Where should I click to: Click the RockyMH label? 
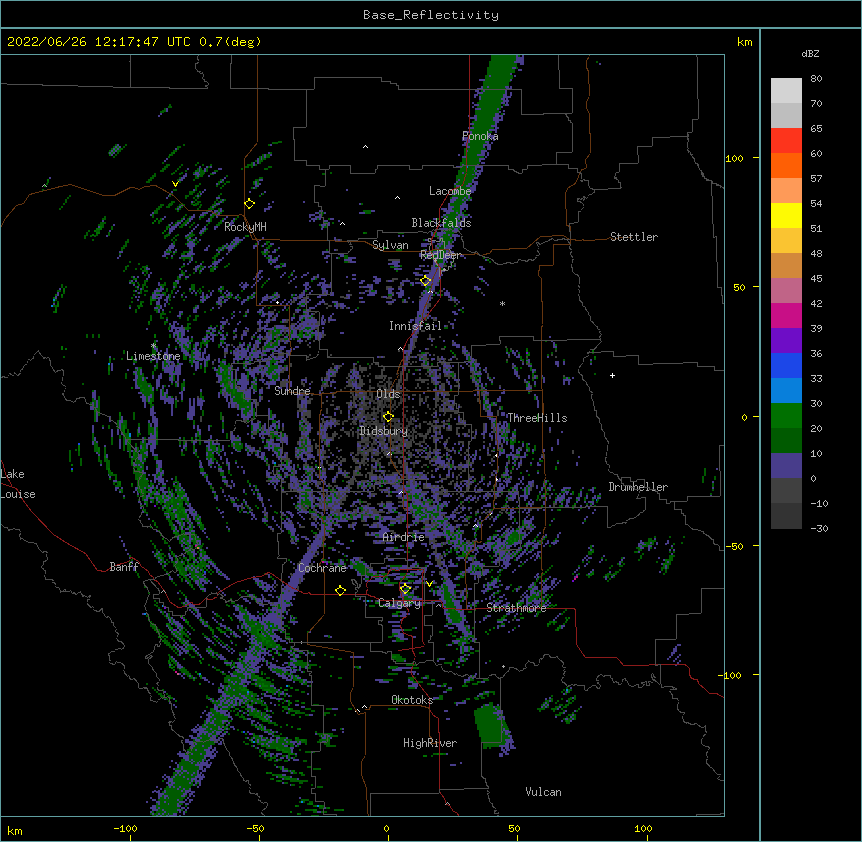[x=245, y=226]
